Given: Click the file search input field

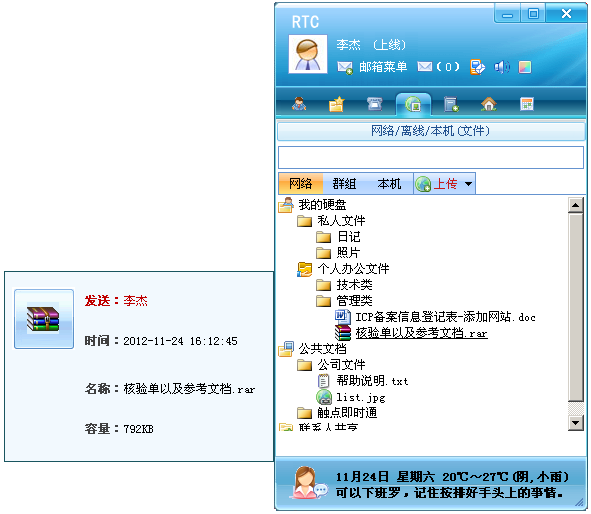Looking at the screenshot, I should point(431,158).
